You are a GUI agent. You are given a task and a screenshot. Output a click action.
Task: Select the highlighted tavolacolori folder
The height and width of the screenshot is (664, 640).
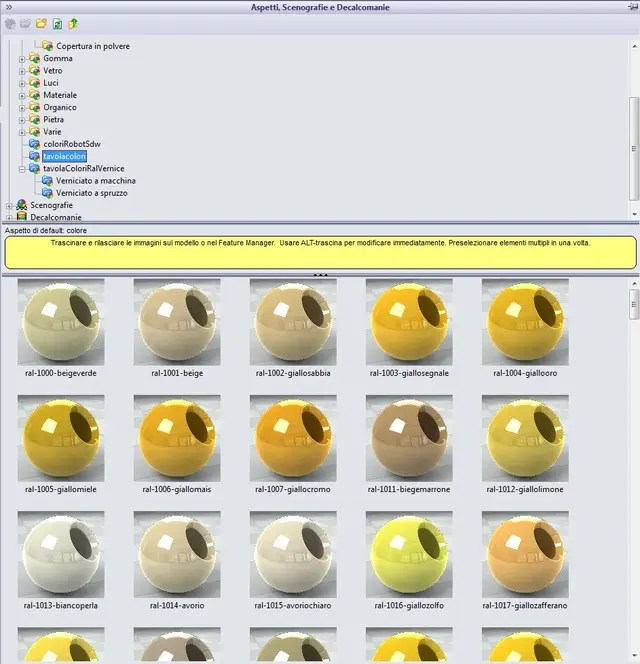[64, 156]
